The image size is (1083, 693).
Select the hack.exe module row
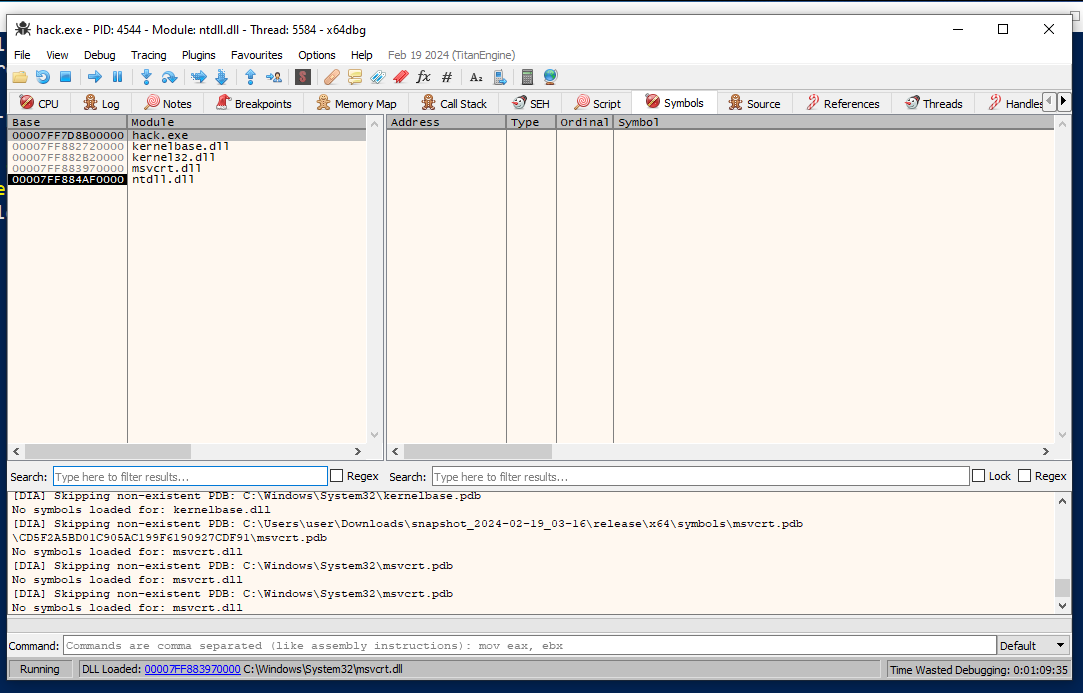(x=187, y=135)
